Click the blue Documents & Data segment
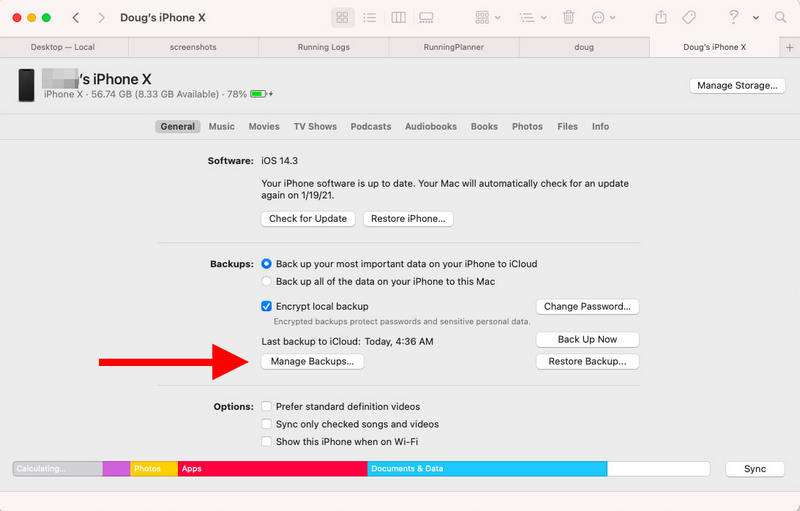The height and width of the screenshot is (511, 800). (487, 469)
